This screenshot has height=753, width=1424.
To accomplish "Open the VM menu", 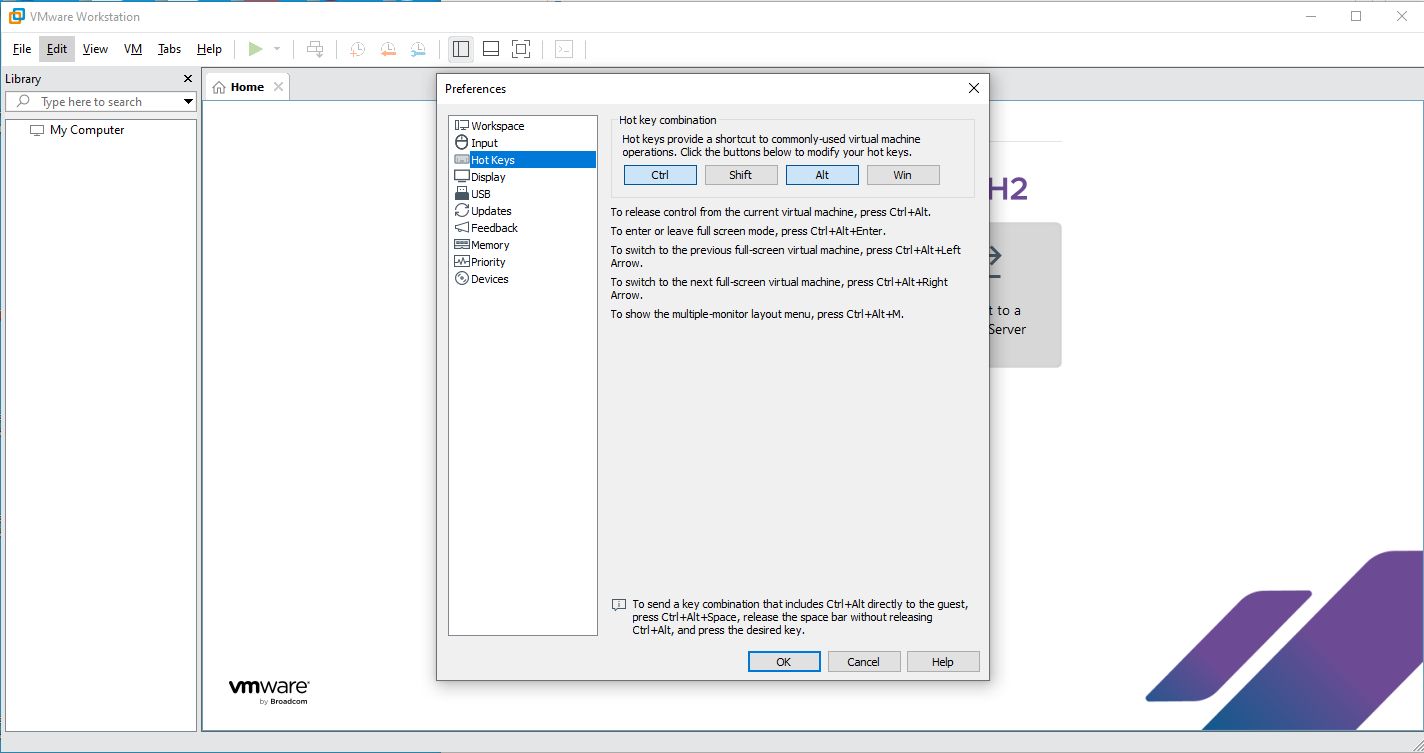I will (x=133, y=49).
